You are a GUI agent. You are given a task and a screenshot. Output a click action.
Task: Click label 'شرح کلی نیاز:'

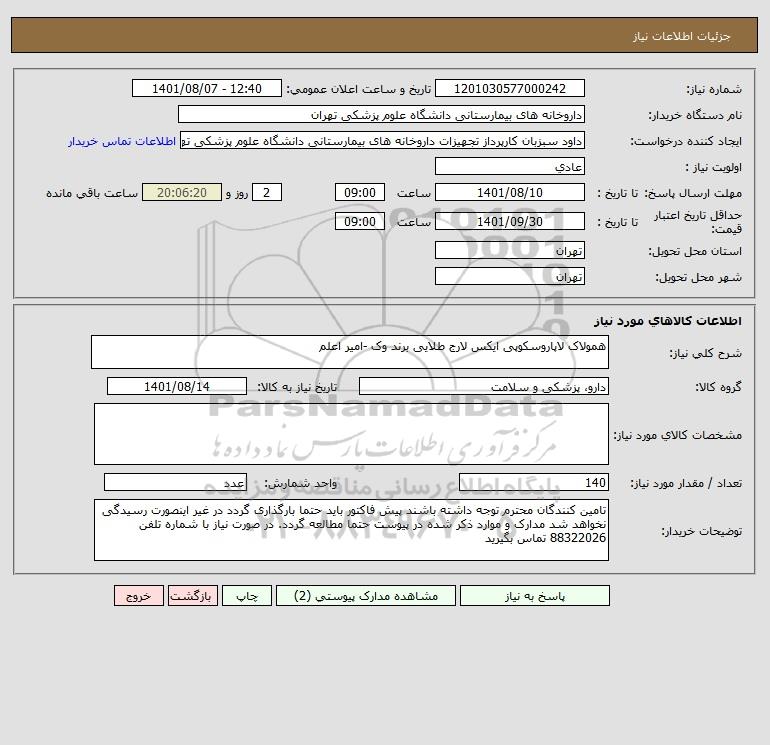click(706, 353)
